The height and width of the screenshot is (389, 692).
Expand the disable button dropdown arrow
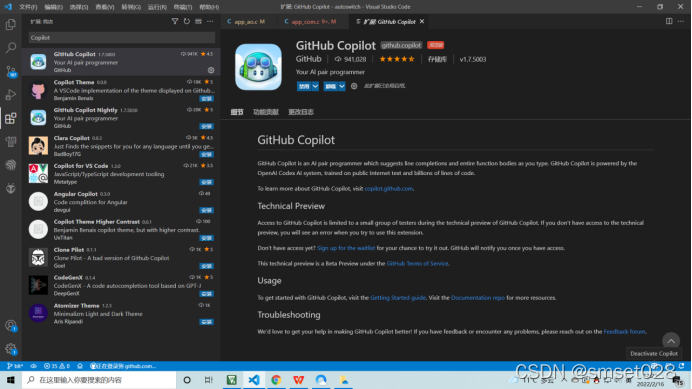(315, 86)
